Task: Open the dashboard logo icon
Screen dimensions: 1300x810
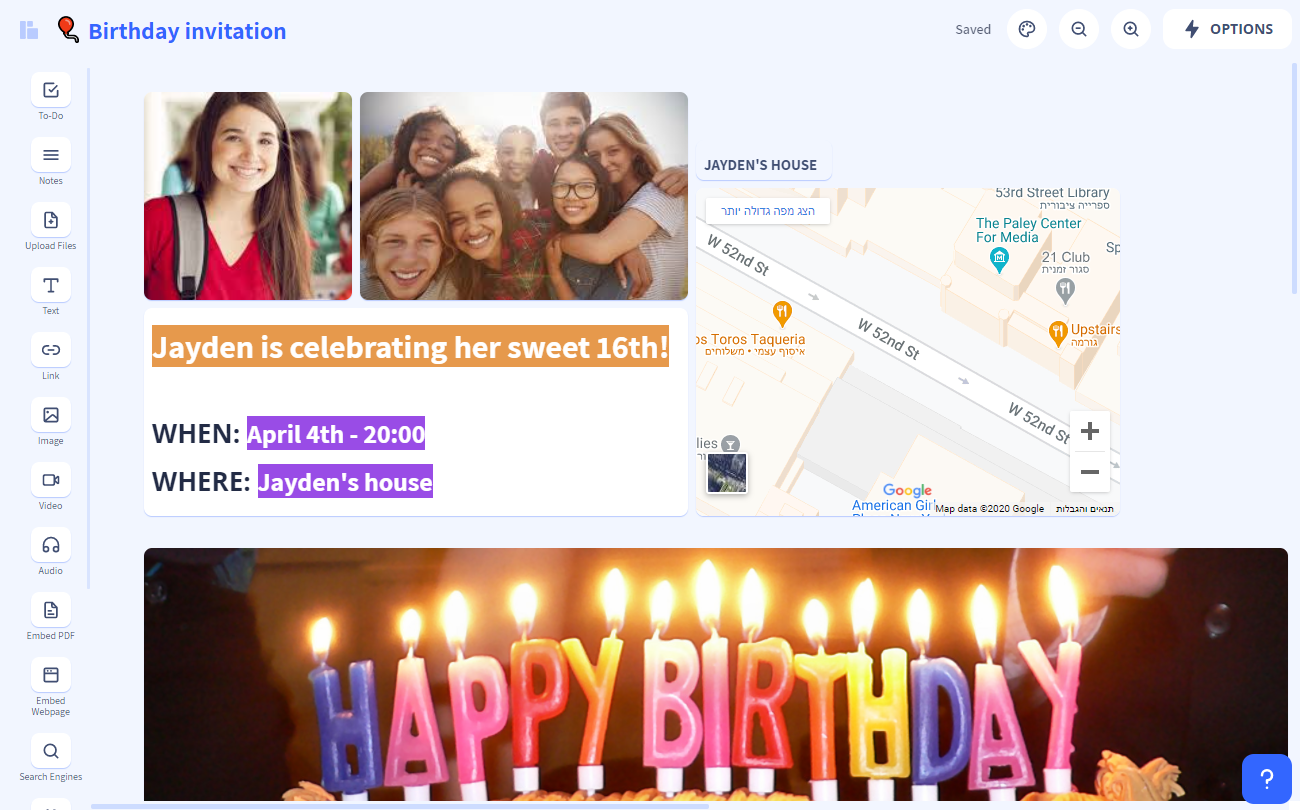Action: click(x=29, y=30)
